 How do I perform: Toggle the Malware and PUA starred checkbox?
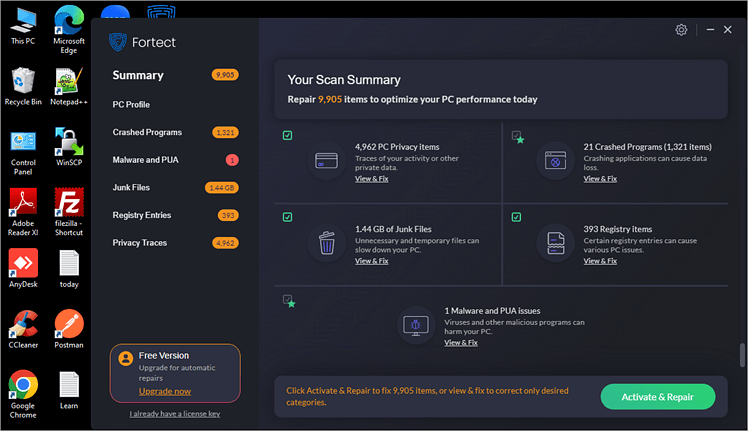(289, 301)
